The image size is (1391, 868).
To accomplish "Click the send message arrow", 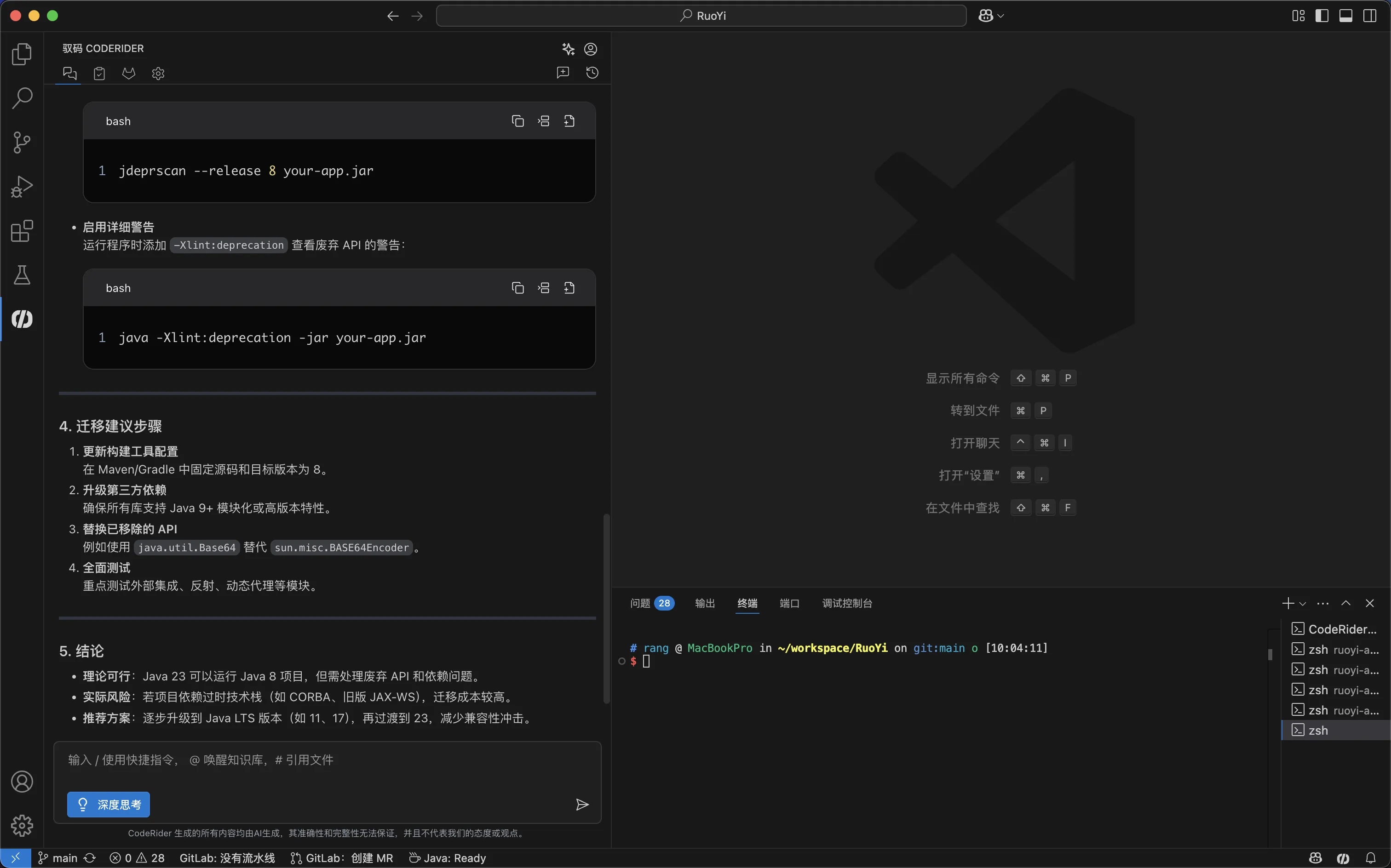I will click(x=582, y=804).
